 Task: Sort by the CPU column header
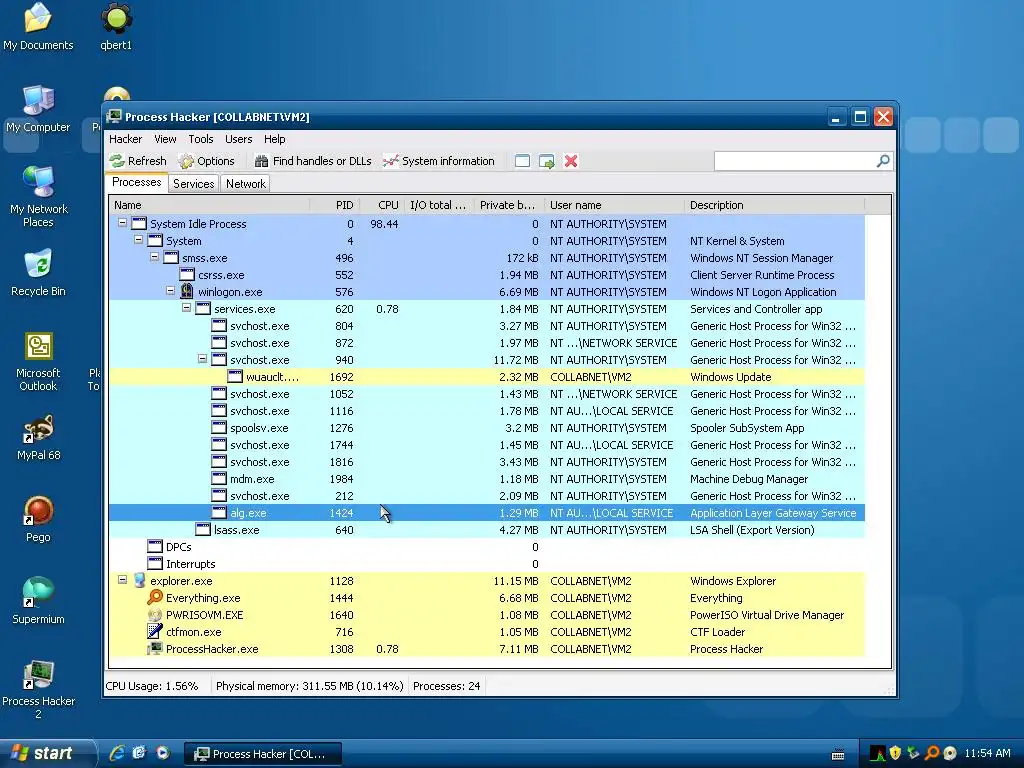pyautogui.click(x=382, y=205)
